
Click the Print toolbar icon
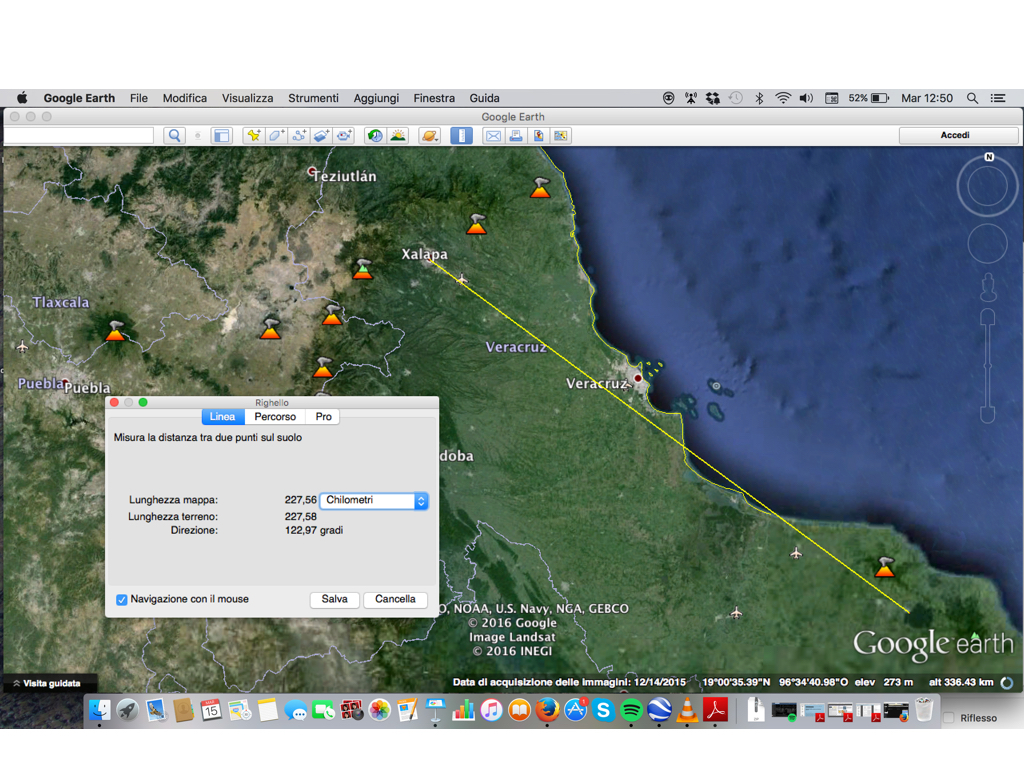515,135
